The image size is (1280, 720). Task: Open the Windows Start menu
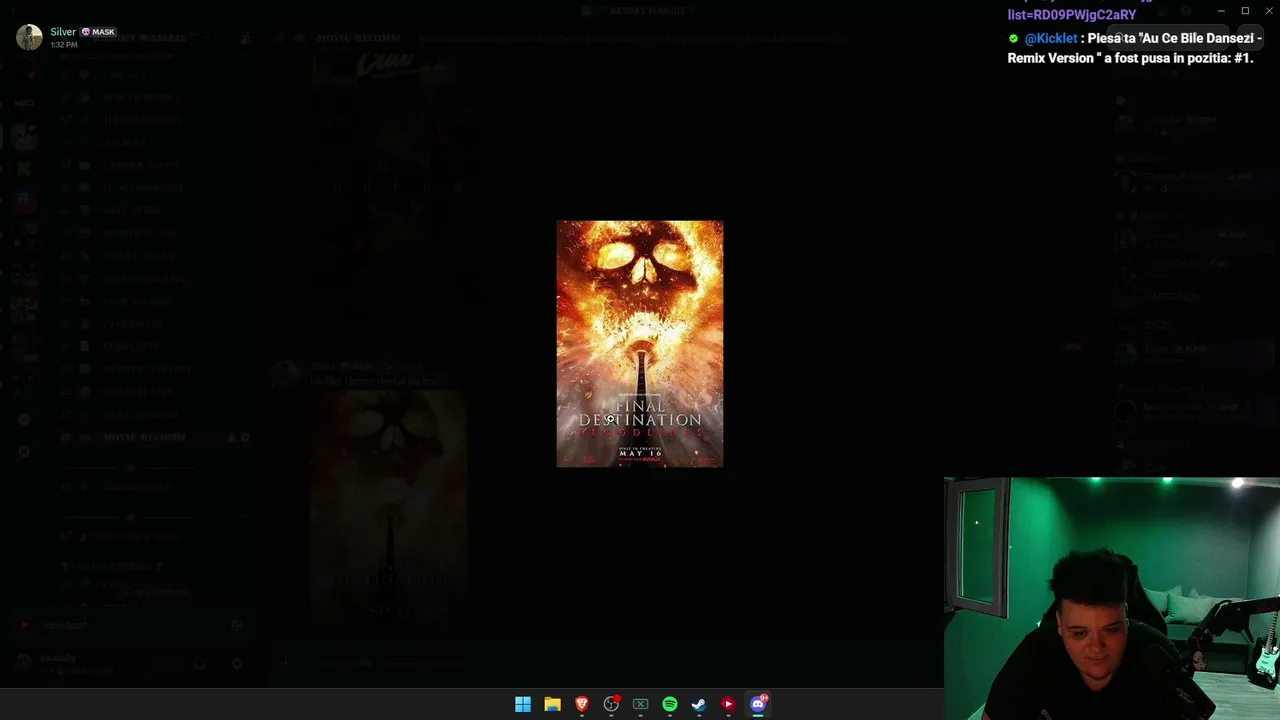coord(523,704)
